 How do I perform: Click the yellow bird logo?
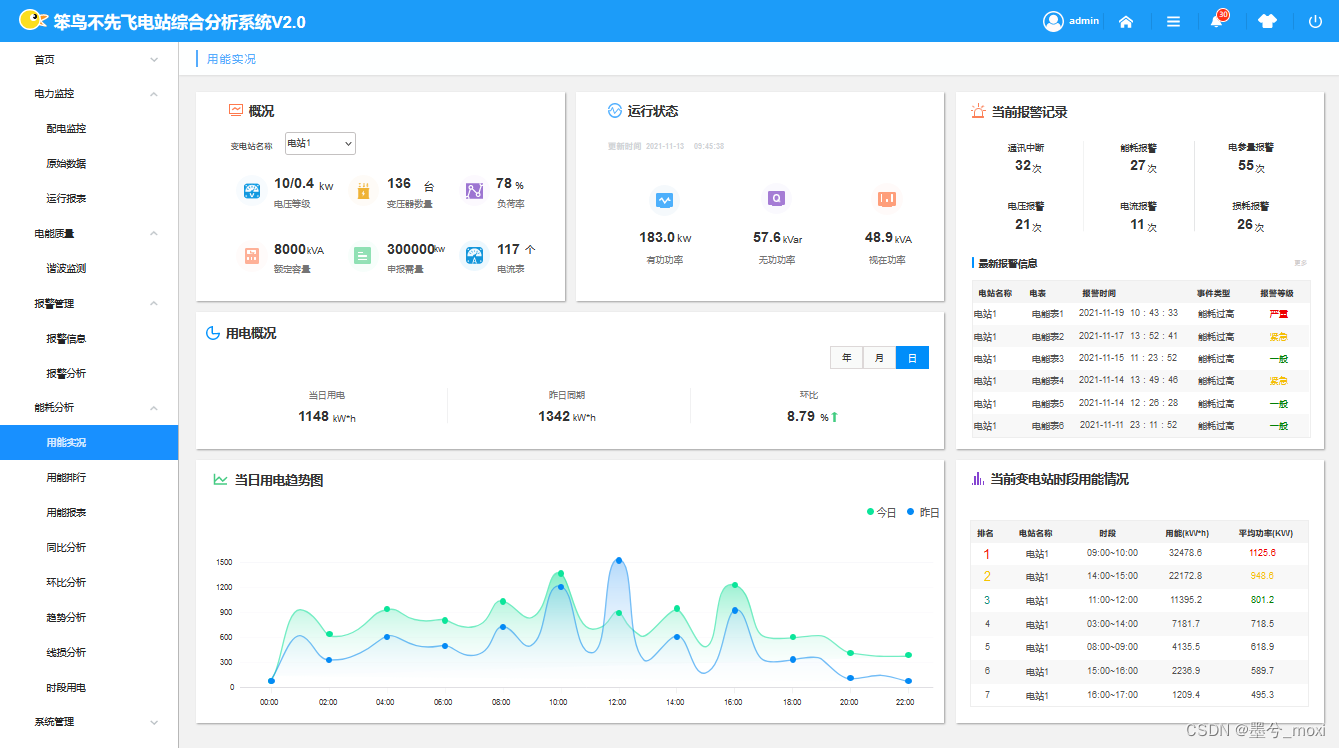33,20
